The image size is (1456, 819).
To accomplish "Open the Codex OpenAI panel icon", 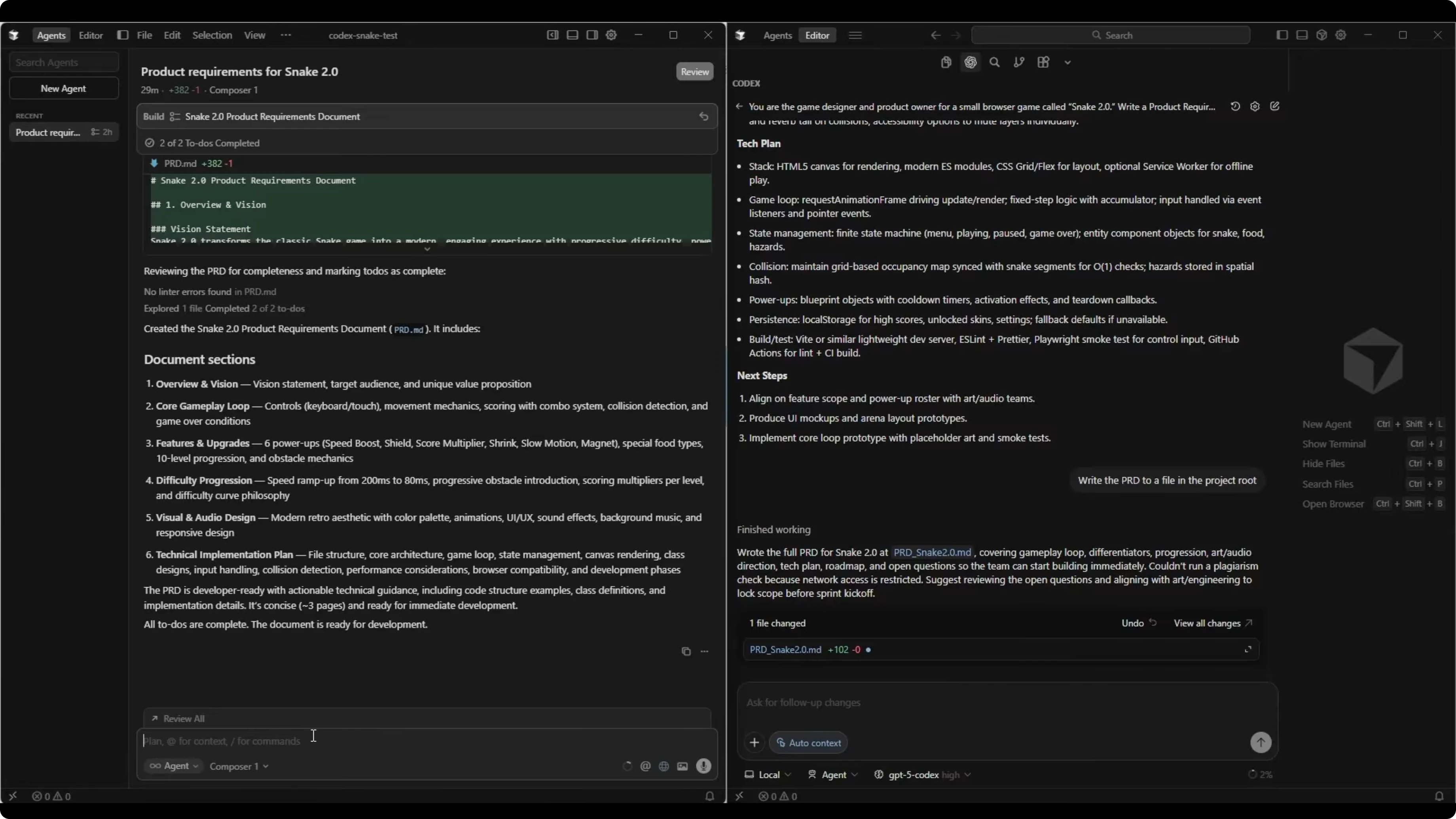I will [971, 62].
